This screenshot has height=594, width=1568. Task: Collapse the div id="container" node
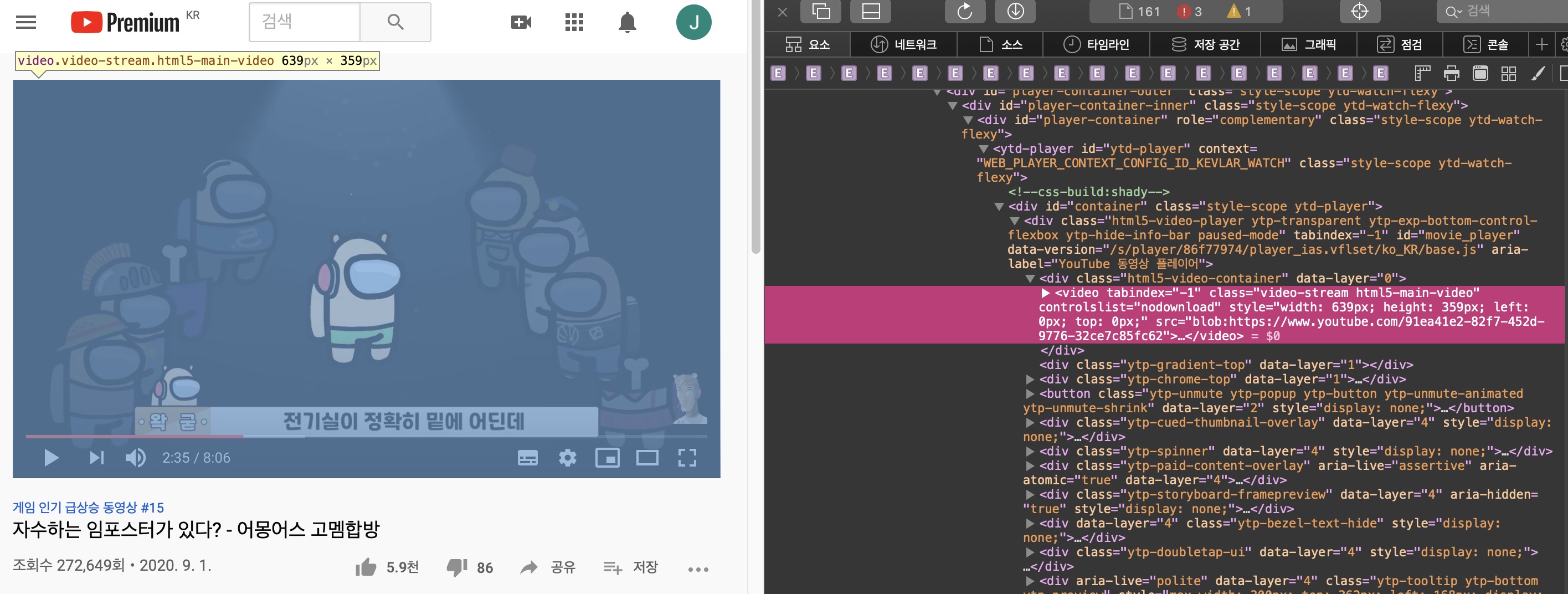coord(998,207)
